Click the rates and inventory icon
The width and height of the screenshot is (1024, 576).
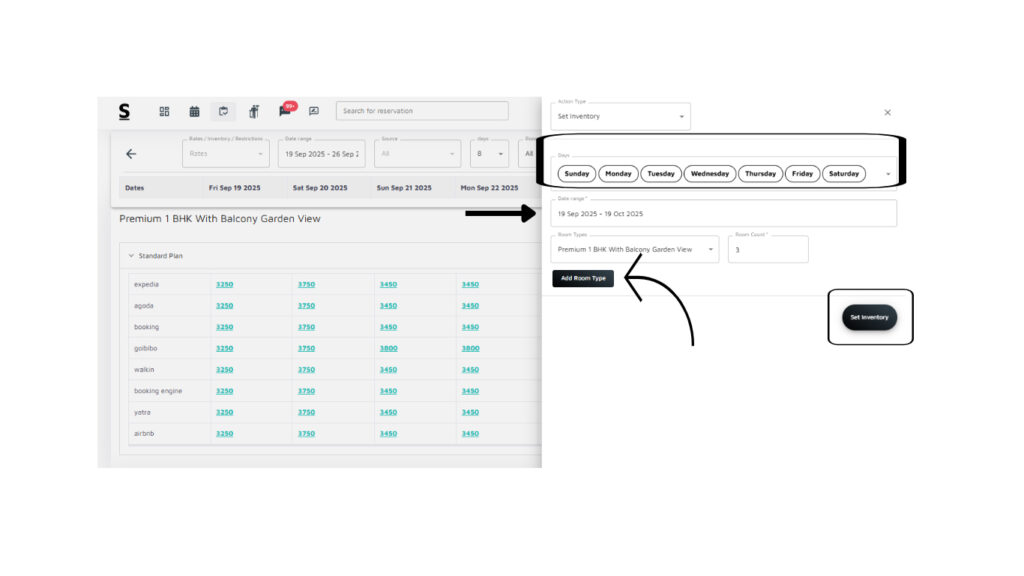223,111
